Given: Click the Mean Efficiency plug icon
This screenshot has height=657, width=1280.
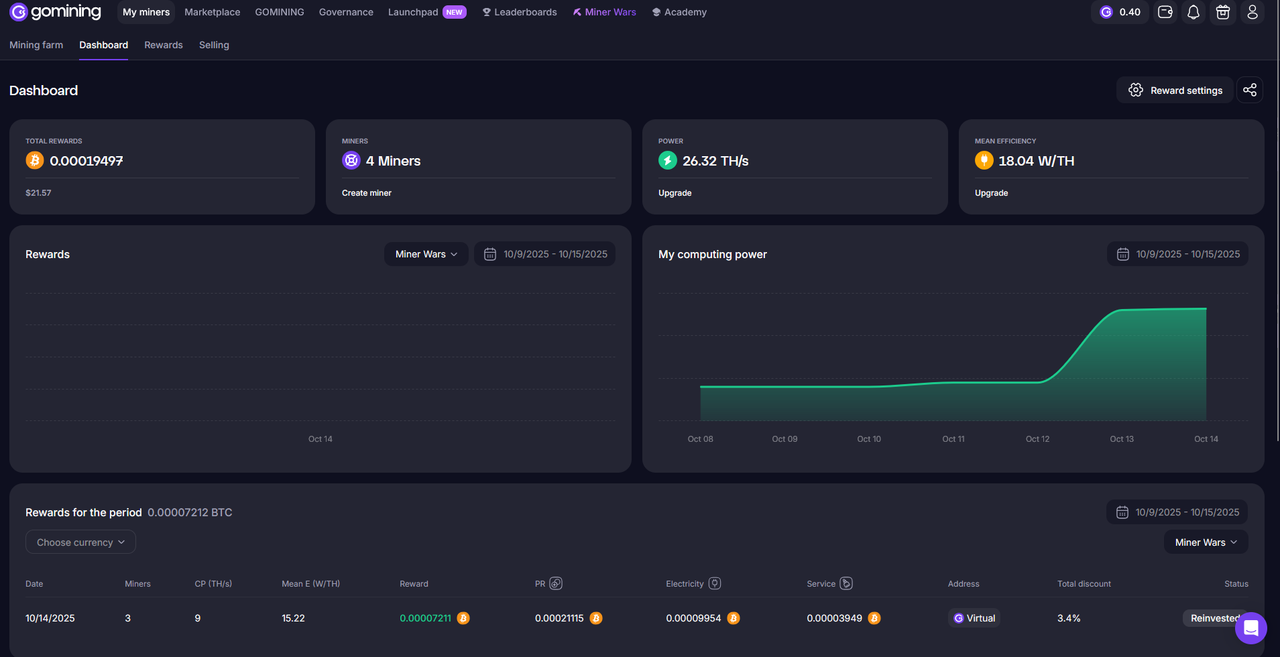Looking at the screenshot, I should coord(984,160).
